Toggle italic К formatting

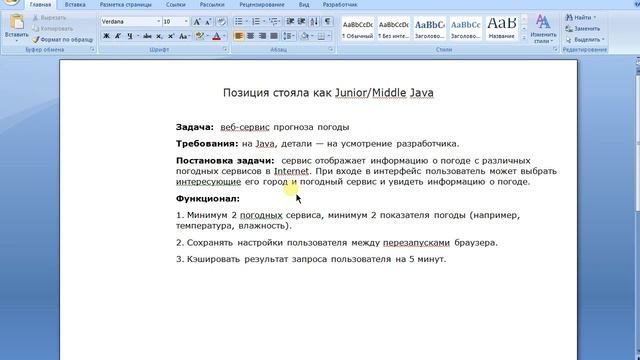pyautogui.click(x=118, y=36)
